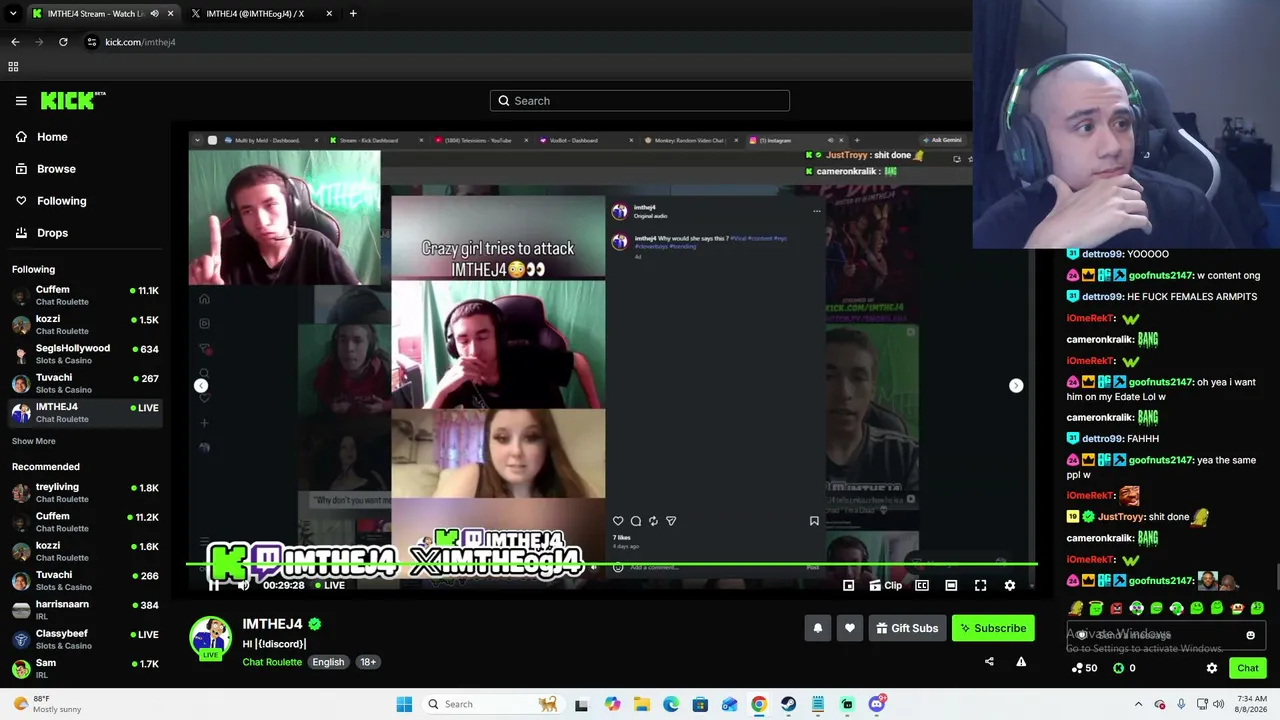Open mini player mode
This screenshot has width=1280, height=720.
[x=848, y=585]
